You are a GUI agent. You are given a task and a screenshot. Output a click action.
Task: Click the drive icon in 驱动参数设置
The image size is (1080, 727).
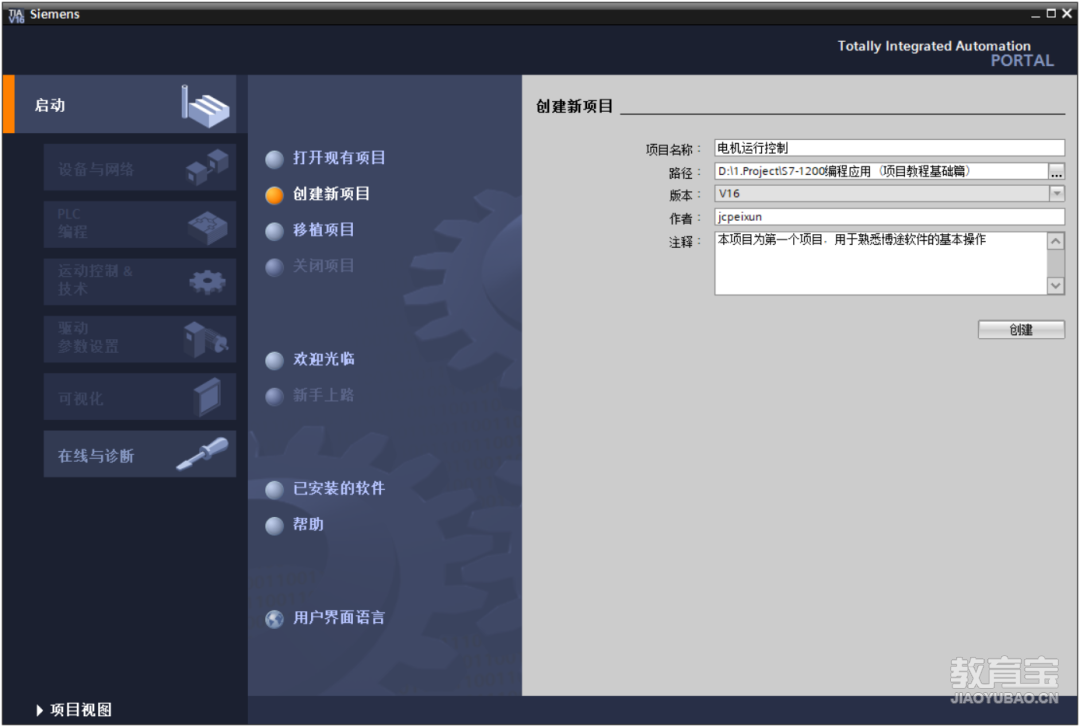pos(206,340)
